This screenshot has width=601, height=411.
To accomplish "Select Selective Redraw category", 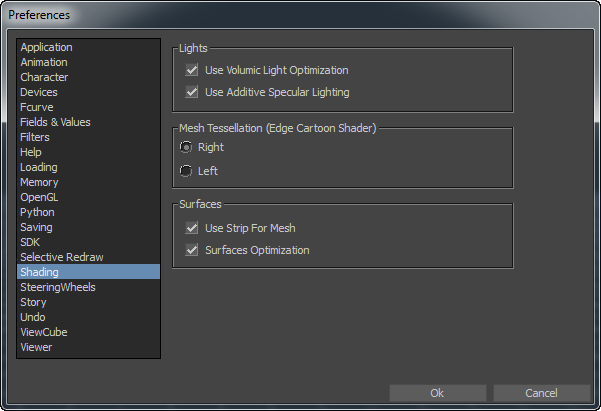I will 61,257.
